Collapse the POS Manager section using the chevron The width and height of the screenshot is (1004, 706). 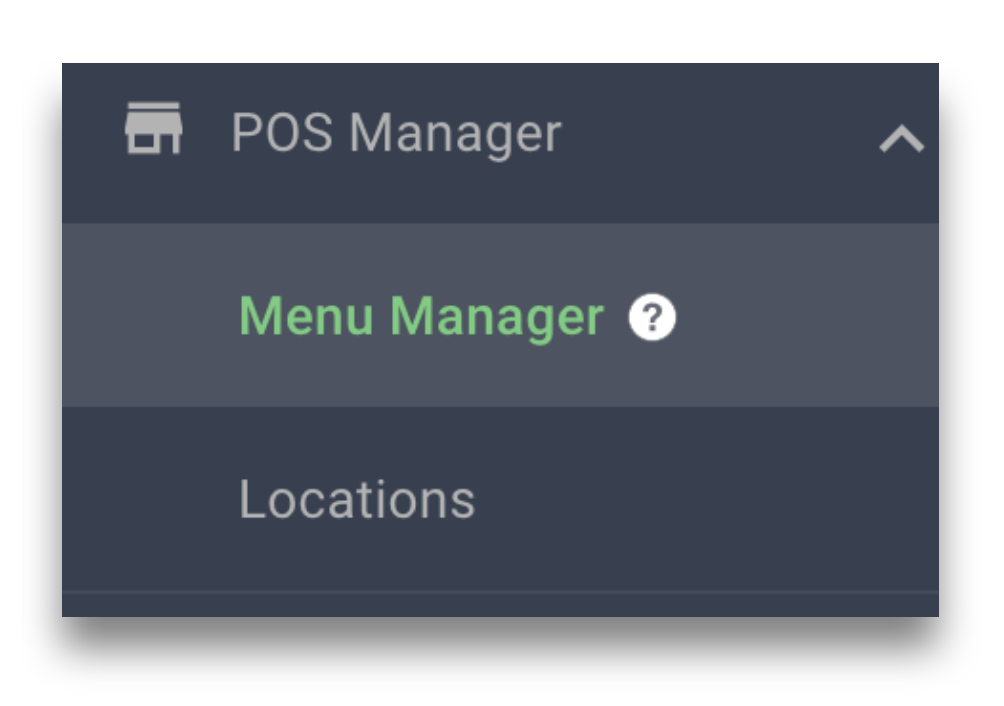point(902,139)
